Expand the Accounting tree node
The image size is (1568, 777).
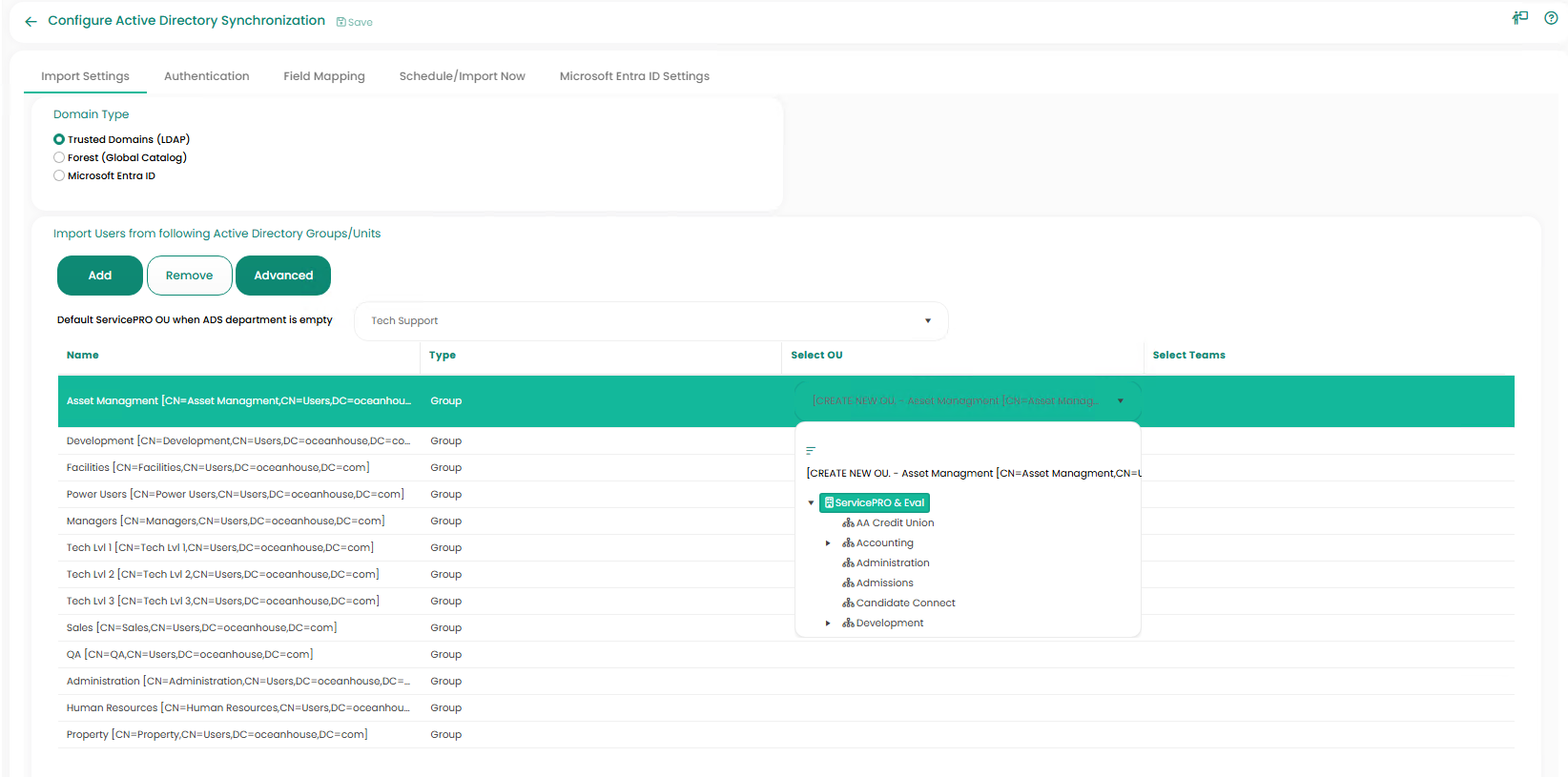click(828, 543)
